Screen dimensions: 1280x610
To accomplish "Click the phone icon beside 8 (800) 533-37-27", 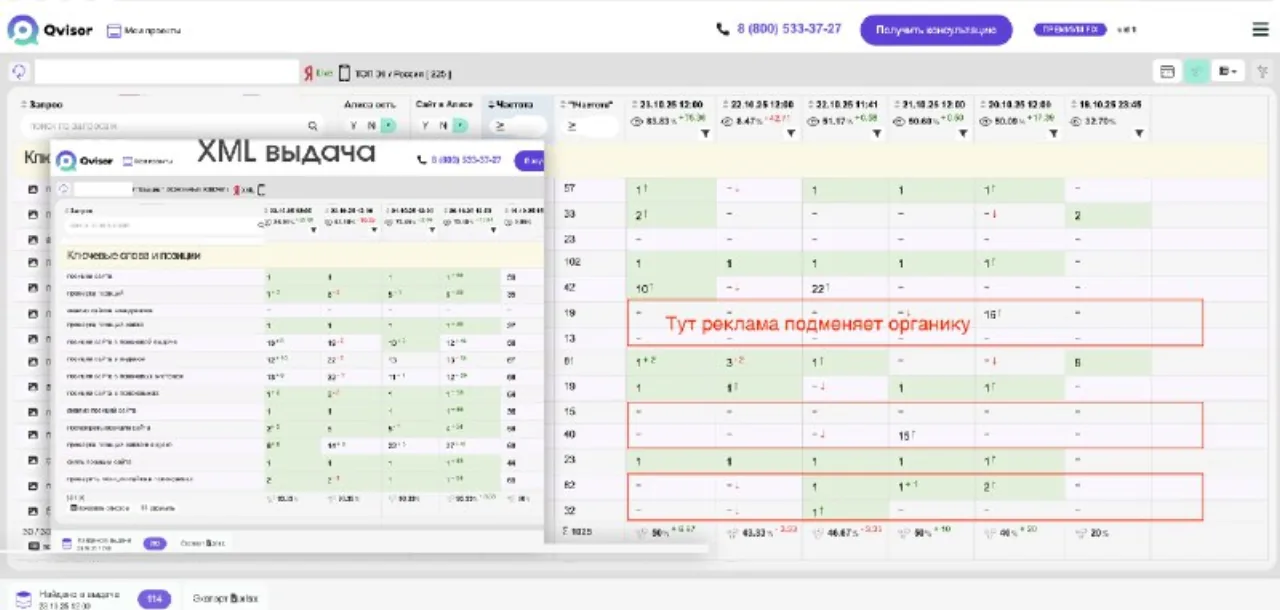I will pos(723,30).
